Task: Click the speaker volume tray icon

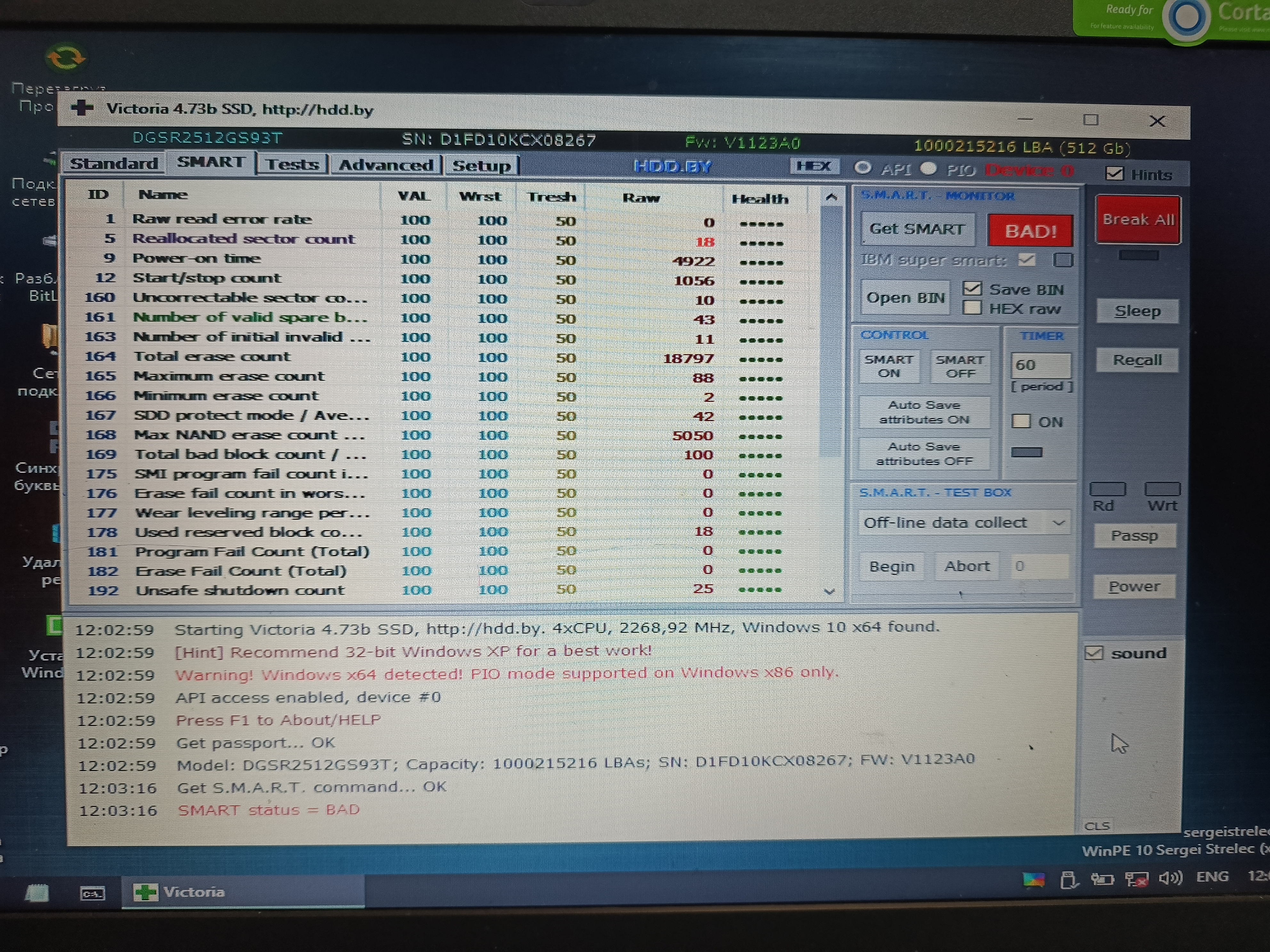Action: point(1171,878)
